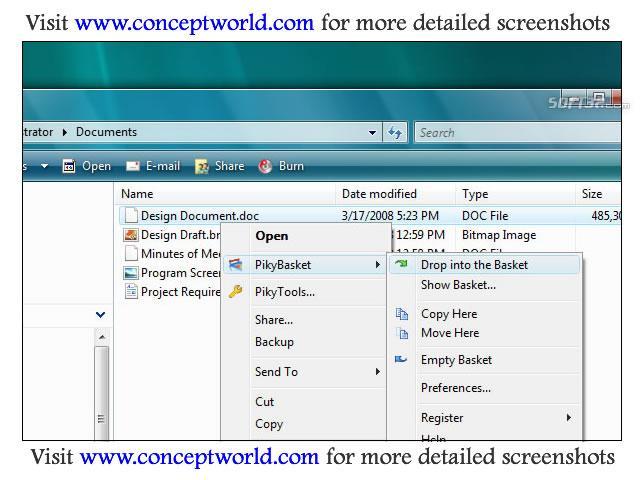Click the E-mail envelope toolbar icon
The image size is (640, 480).
(133, 166)
